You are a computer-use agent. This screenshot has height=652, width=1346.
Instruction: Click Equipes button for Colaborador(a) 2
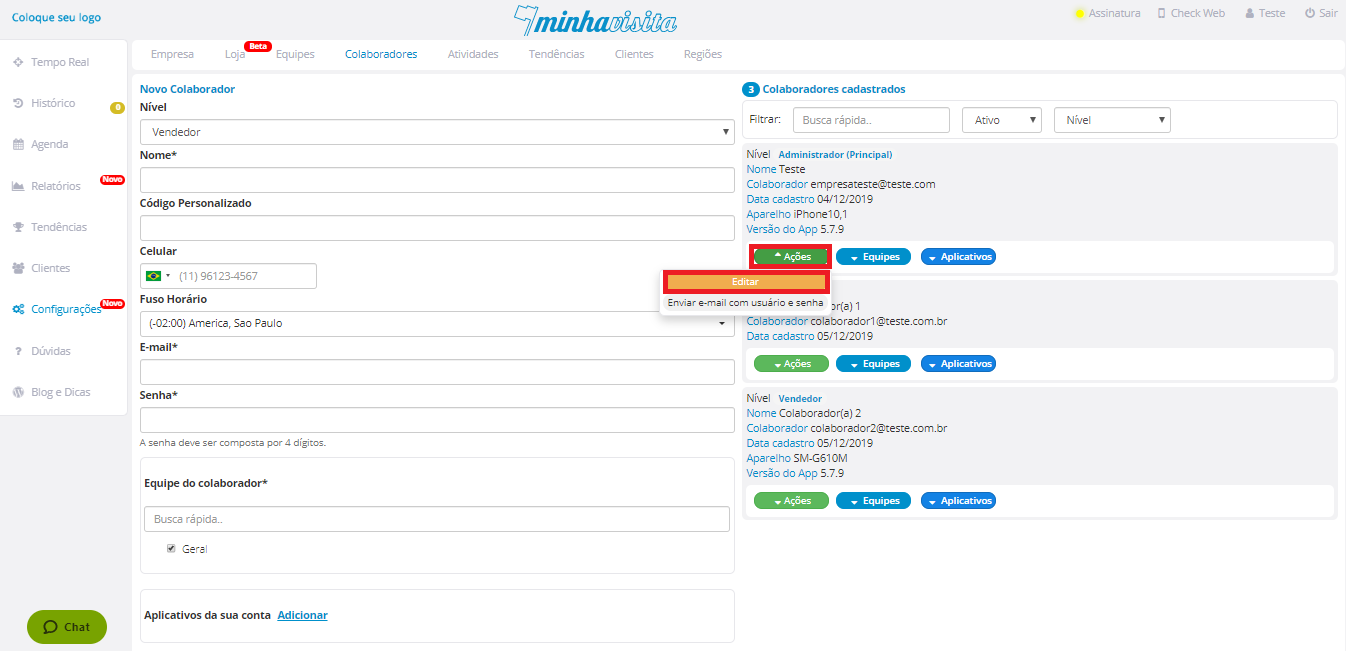[873, 501]
